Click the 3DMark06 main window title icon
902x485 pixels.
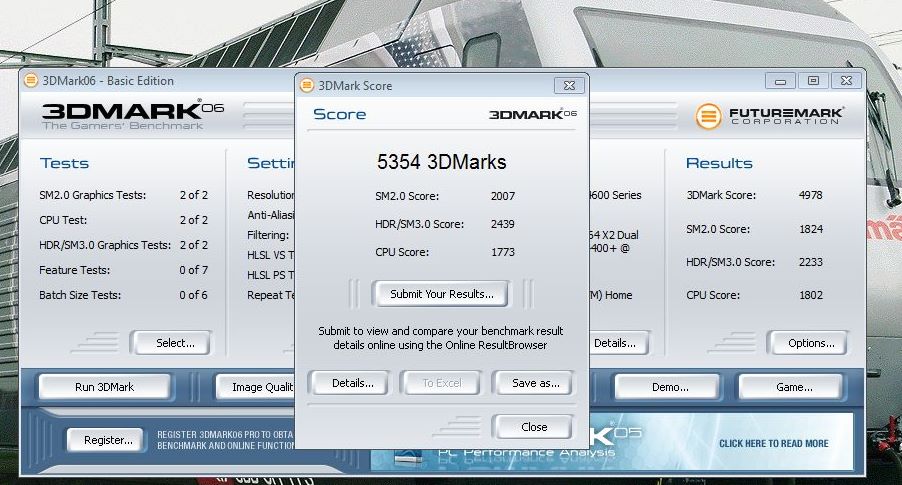click(x=30, y=81)
